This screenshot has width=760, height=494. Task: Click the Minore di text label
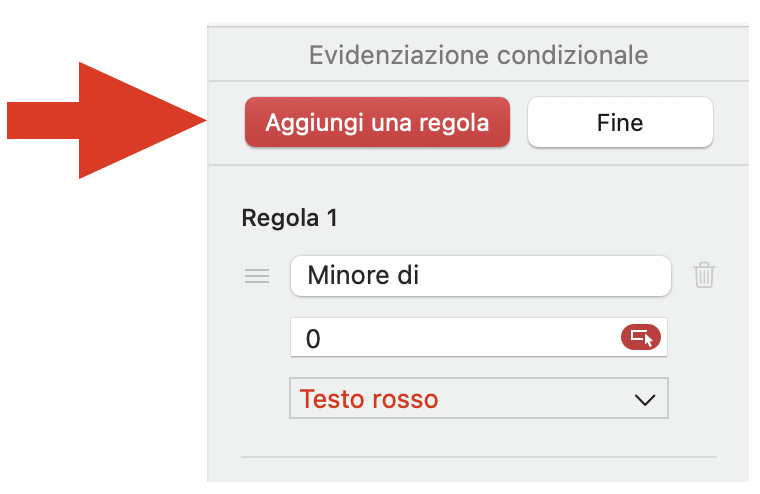[363, 275]
